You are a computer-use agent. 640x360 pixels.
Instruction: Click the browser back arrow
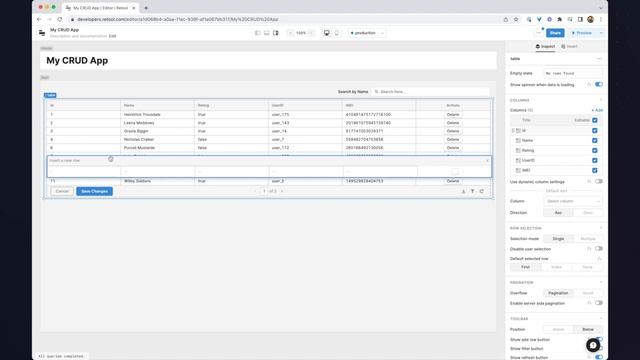point(39,19)
